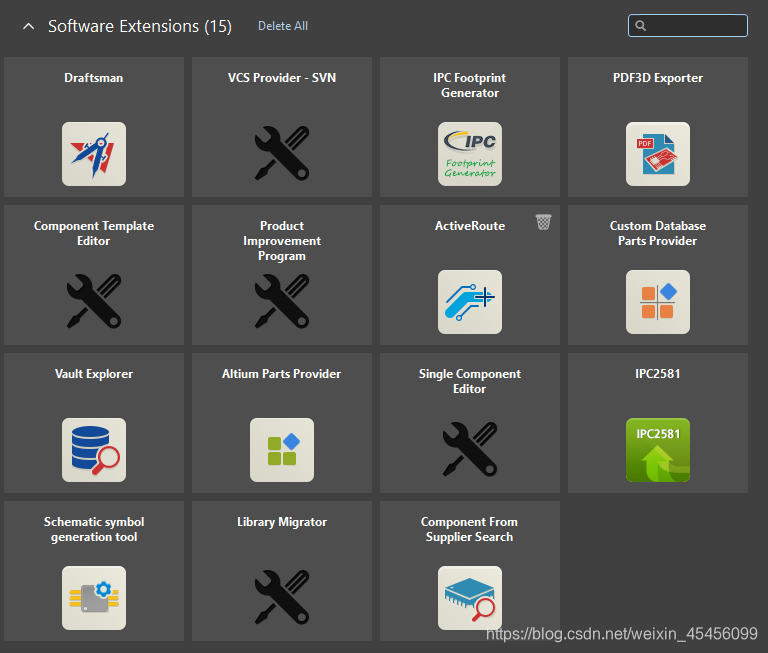Click the VCS Provider - SVN title
Viewport: 768px width, 653px height.
(x=282, y=78)
